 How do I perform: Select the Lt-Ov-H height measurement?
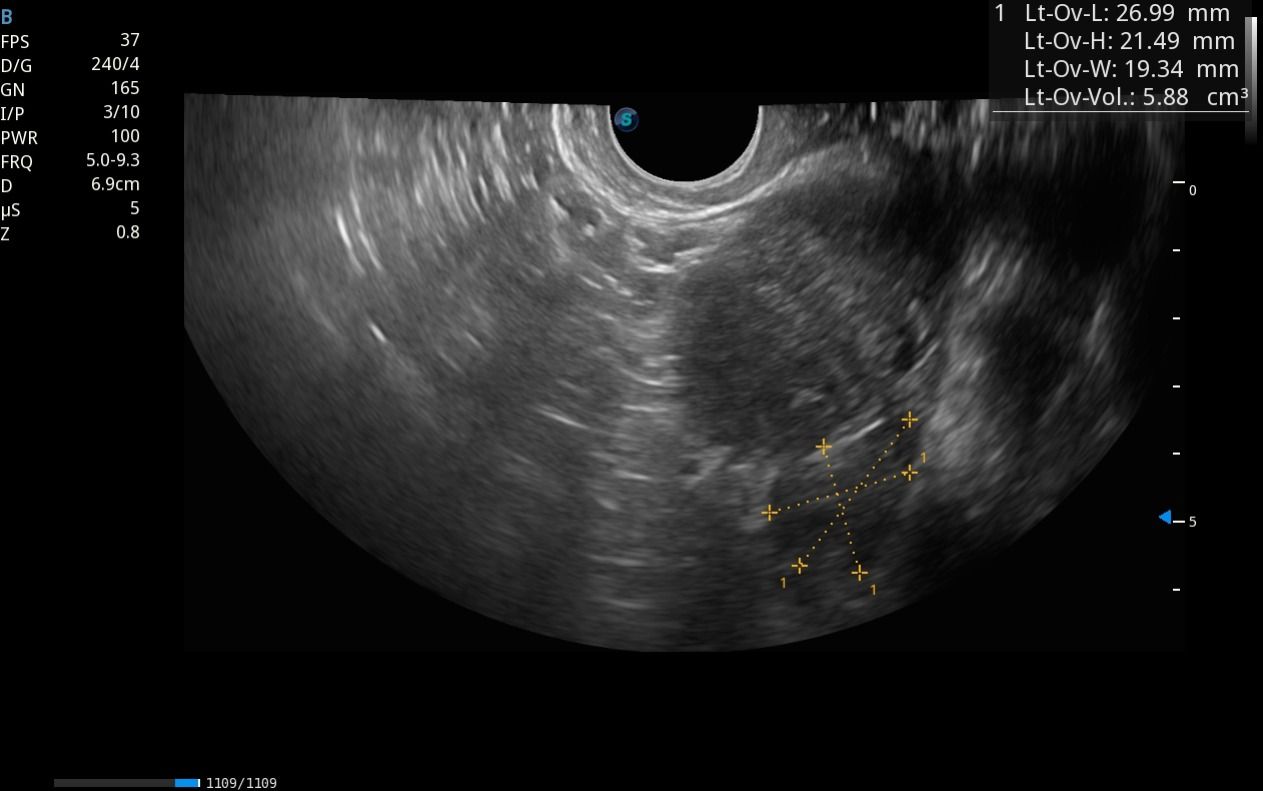tap(1129, 42)
